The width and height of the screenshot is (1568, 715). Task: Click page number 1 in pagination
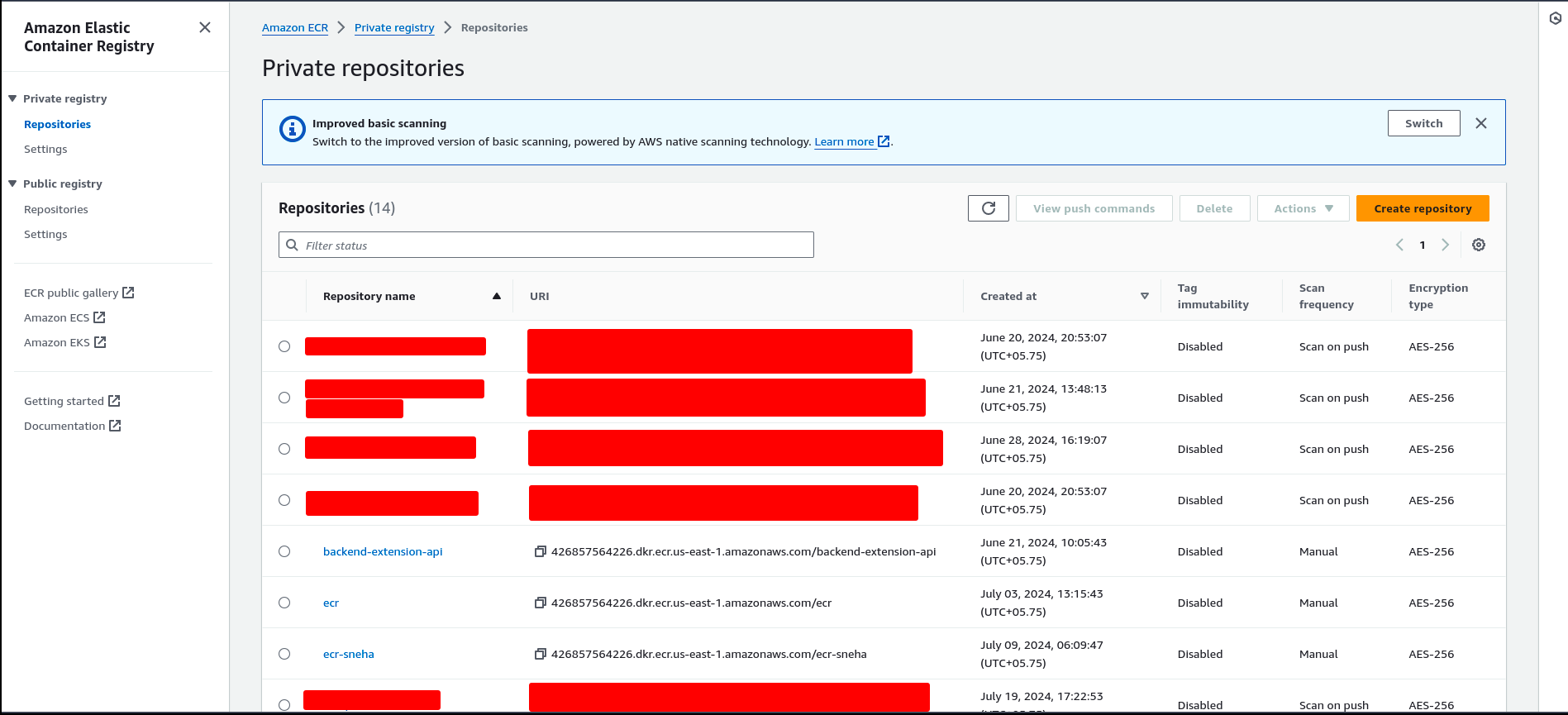1423,245
